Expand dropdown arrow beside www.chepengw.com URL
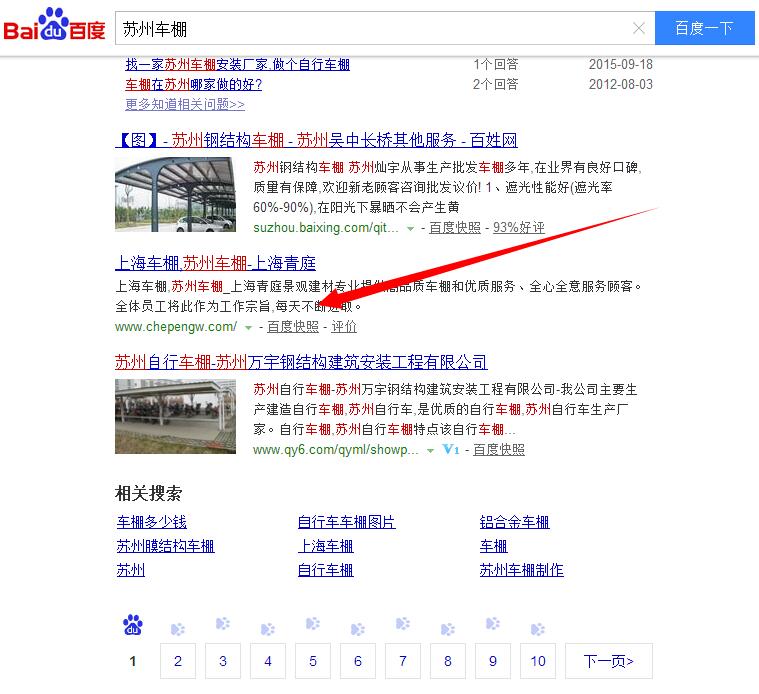This screenshot has height=694, width=759. click(248, 328)
